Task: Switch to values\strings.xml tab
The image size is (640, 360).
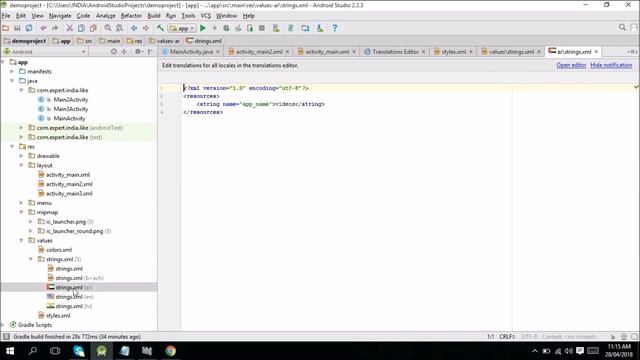Action: tap(511, 52)
